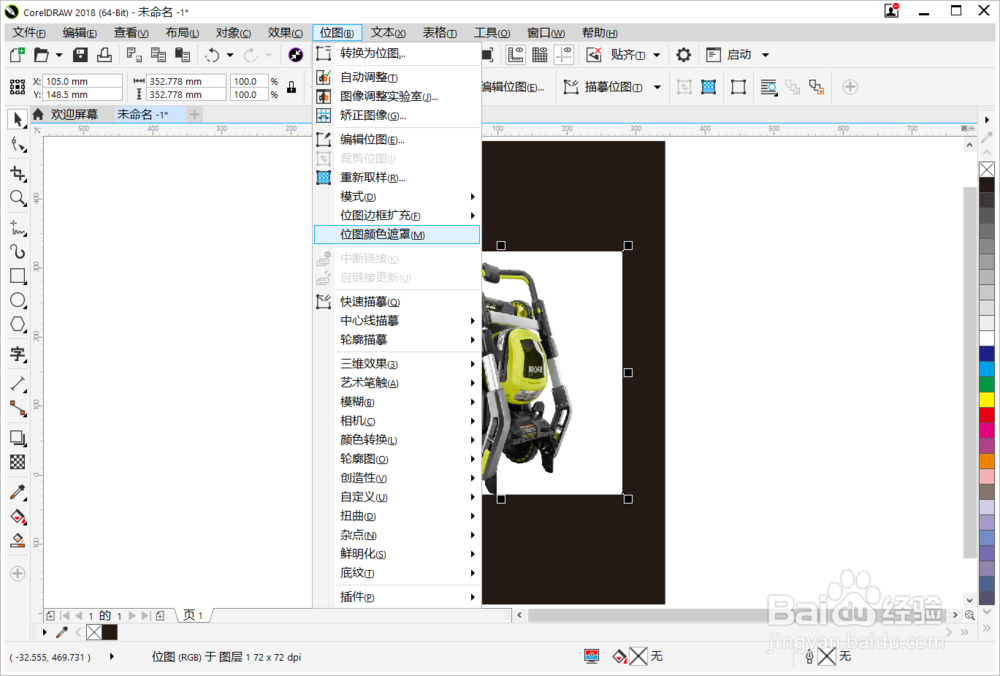The image size is (1000, 676).
Task: Select the Text tool
Action: (18, 354)
